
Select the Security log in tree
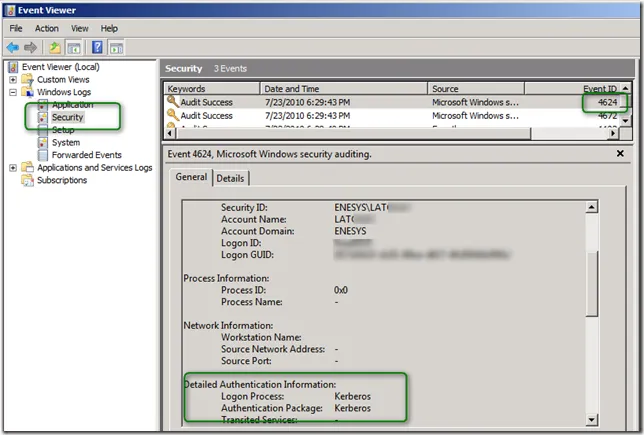tap(68, 117)
